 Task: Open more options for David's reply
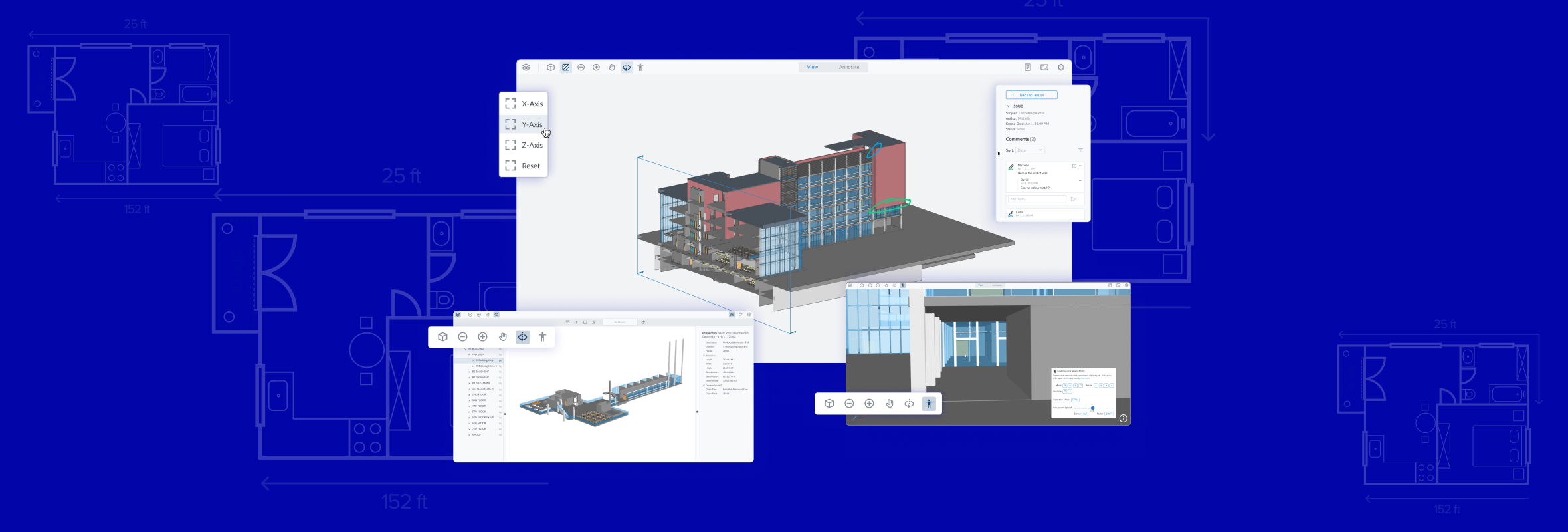(1080, 180)
